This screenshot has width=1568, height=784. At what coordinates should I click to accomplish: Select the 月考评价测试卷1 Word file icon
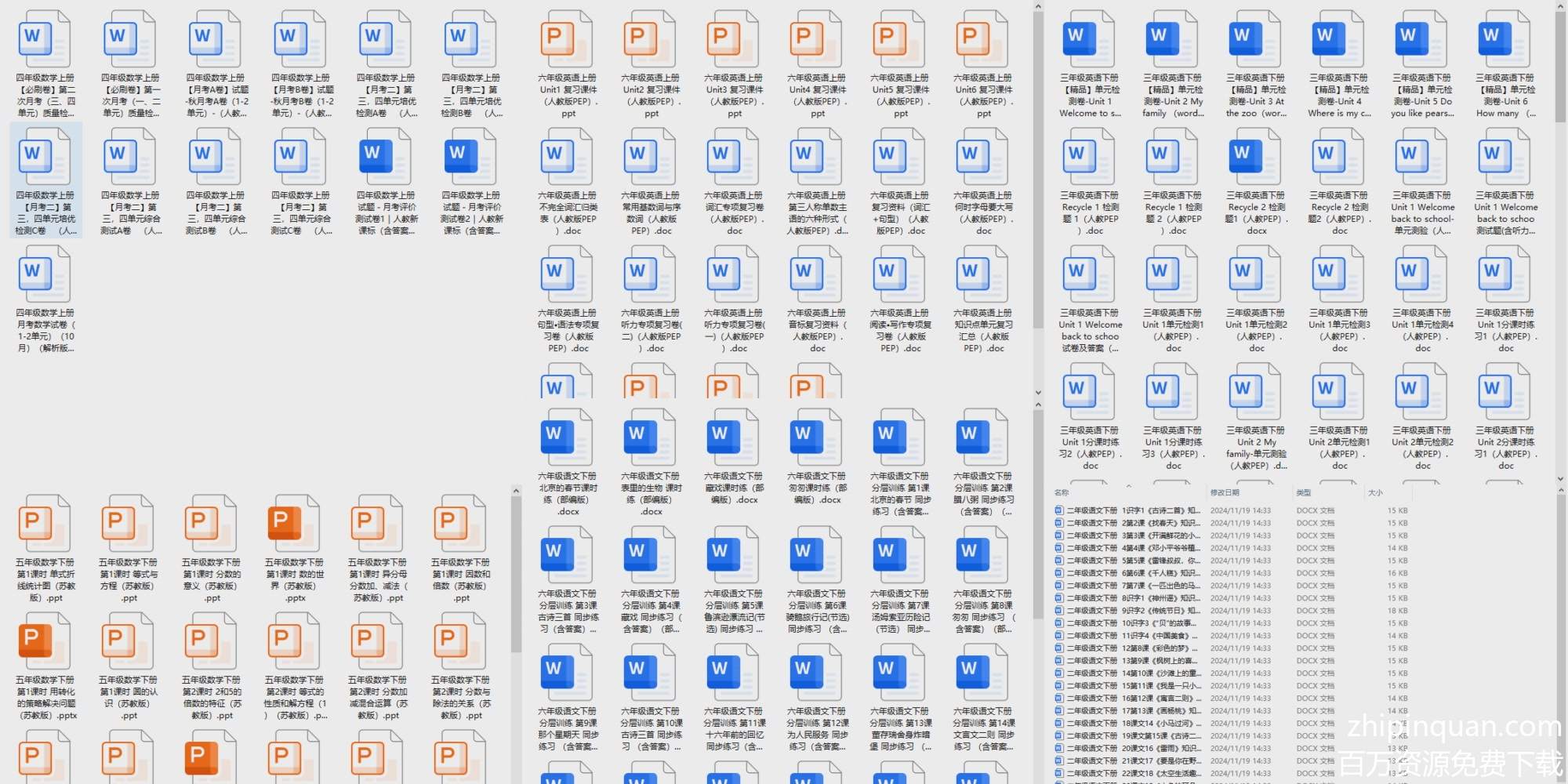(x=386, y=157)
